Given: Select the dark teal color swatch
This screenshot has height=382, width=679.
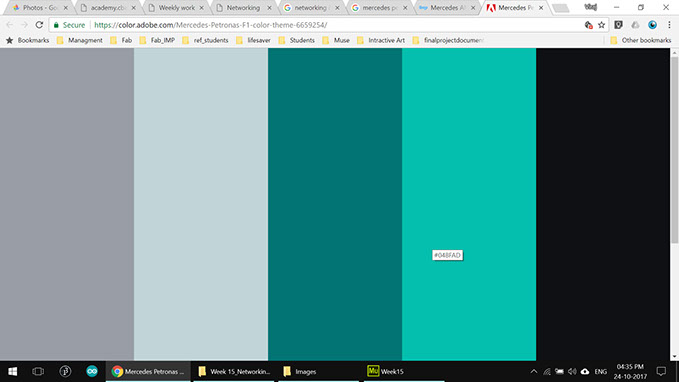Looking at the screenshot, I should pyautogui.click(x=335, y=204).
